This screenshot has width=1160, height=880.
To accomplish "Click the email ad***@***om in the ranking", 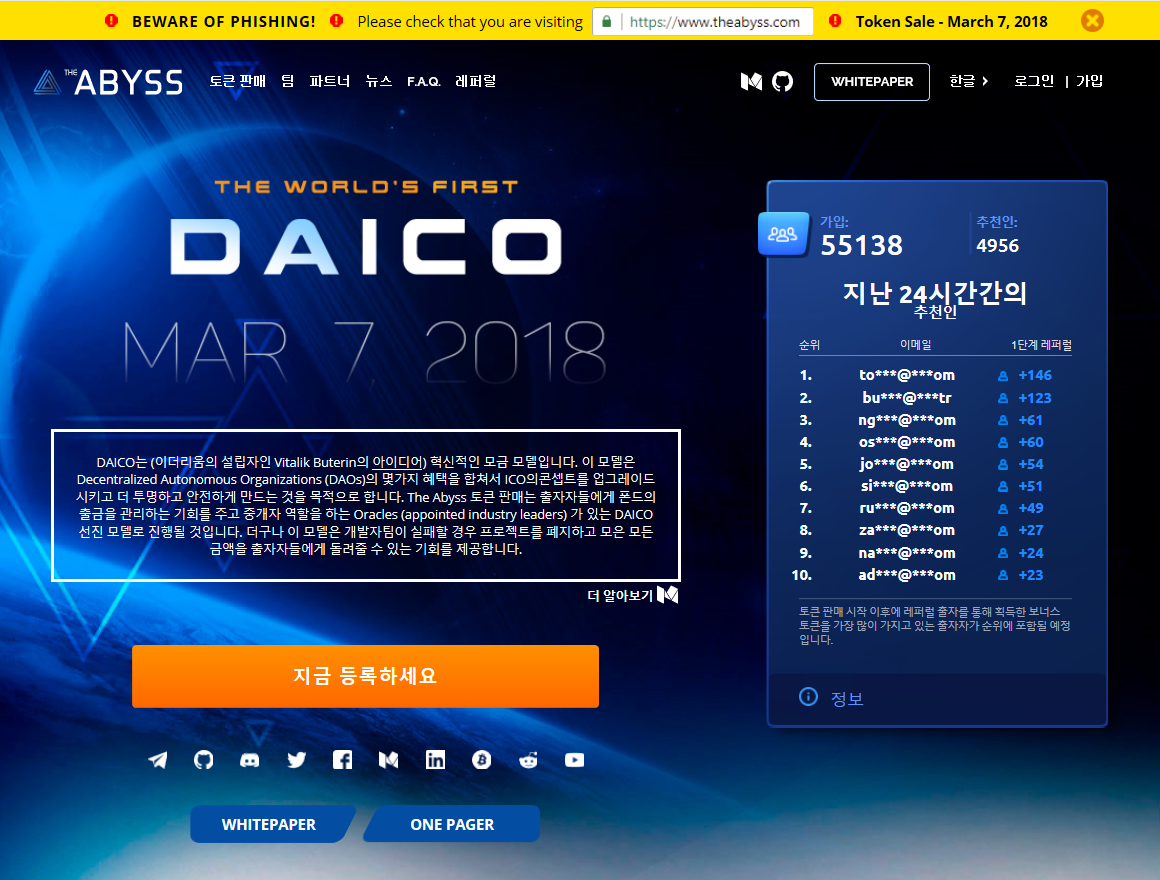I will pos(907,575).
